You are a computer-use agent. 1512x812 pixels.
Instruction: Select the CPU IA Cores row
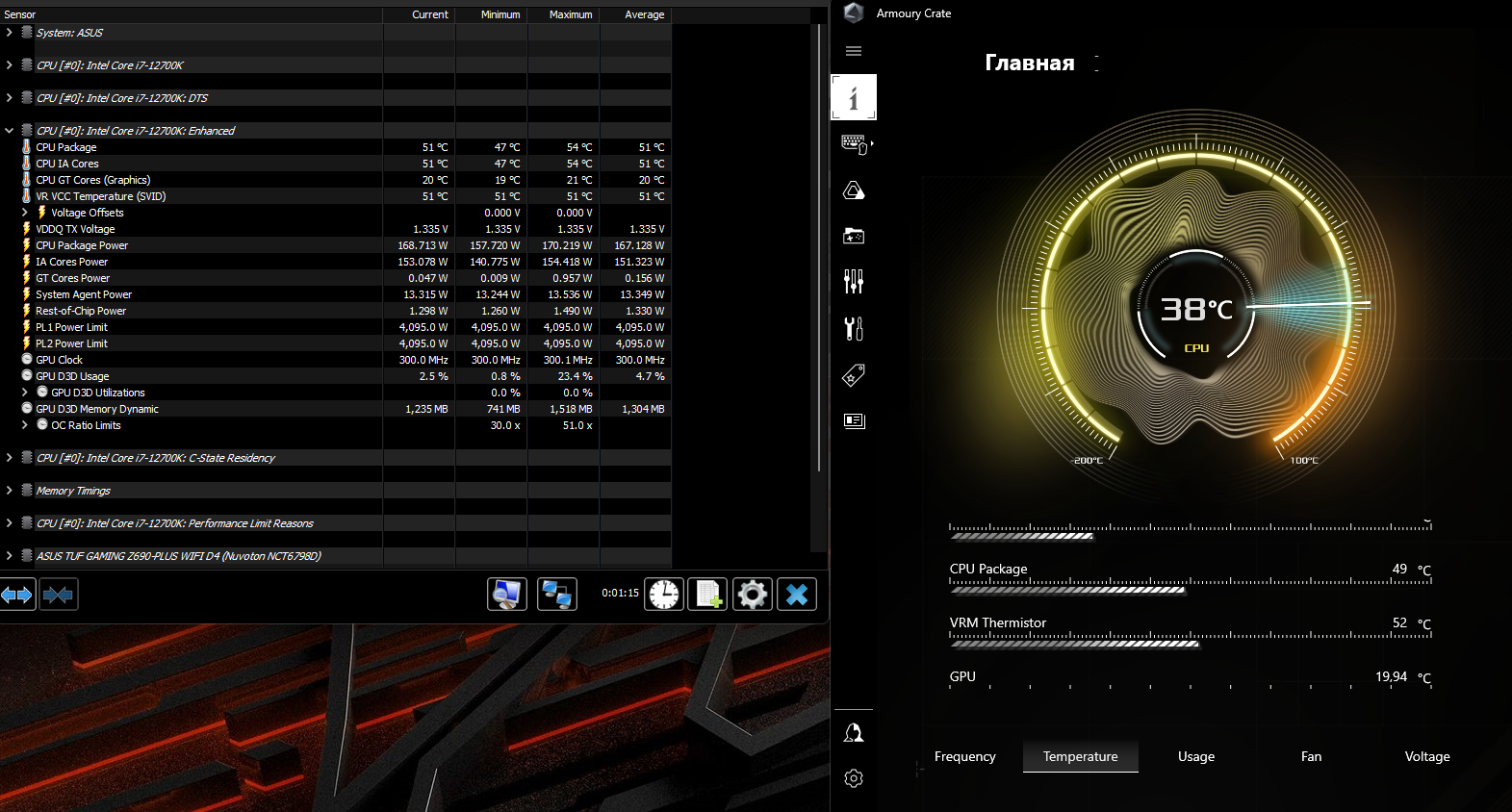point(336,164)
